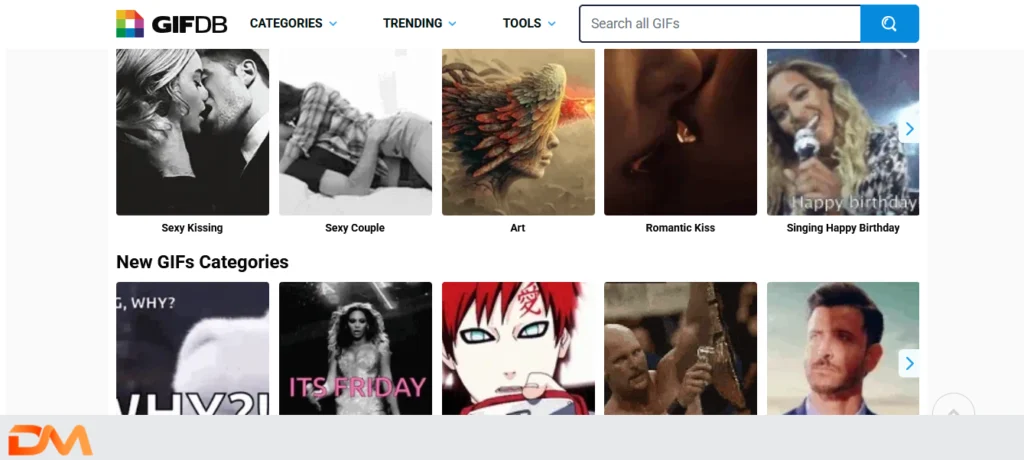Open the Sexy Kissing category link
Screen dimensions: 1024x460
coord(192,228)
